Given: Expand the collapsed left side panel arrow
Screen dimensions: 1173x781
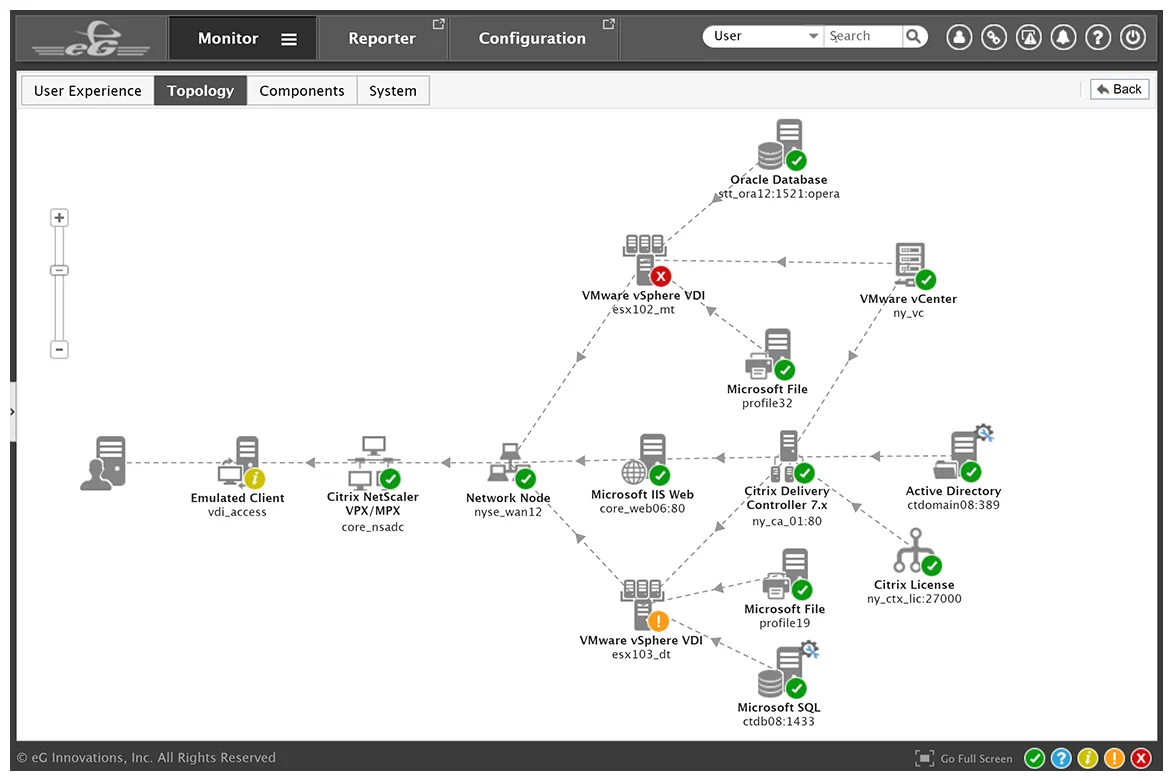Looking at the screenshot, I should [x=12, y=412].
